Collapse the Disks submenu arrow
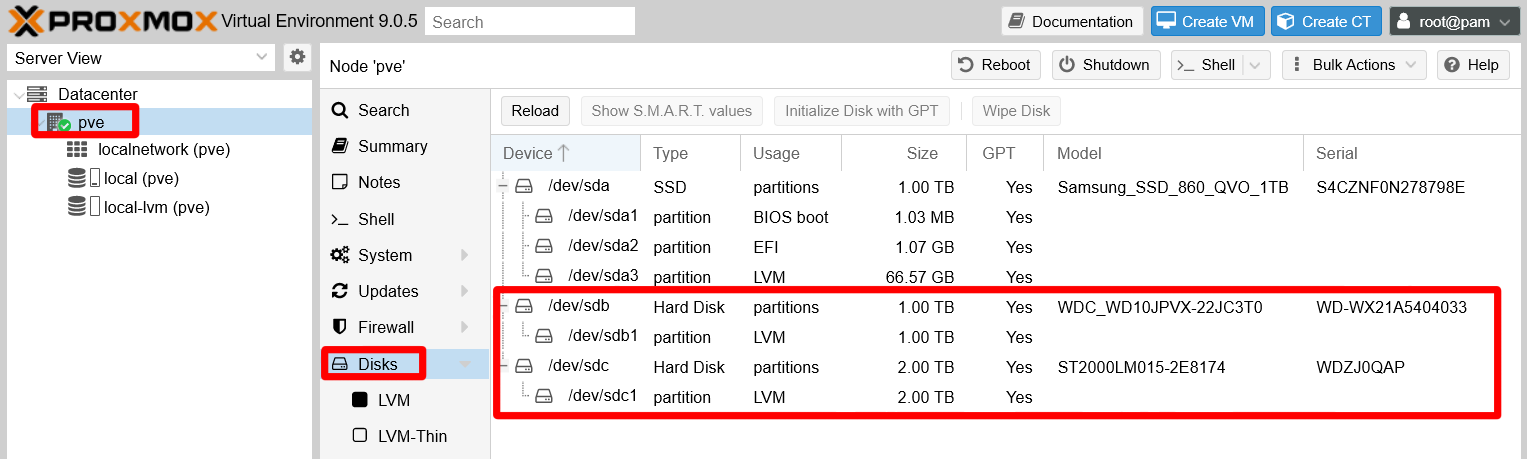The width and height of the screenshot is (1527, 459). (465, 364)
